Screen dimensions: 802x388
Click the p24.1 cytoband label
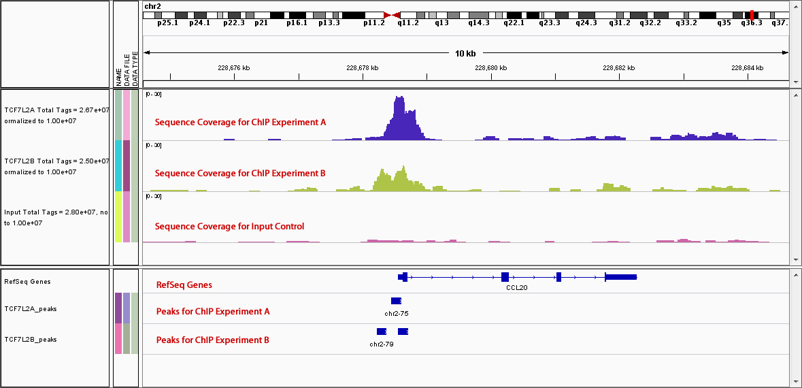pos(199,23)
